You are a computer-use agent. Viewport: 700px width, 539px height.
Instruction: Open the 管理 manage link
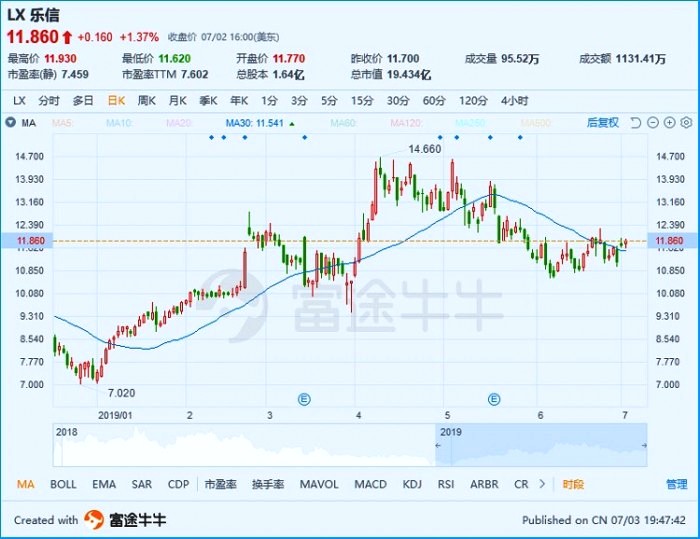tap(677, 485)
